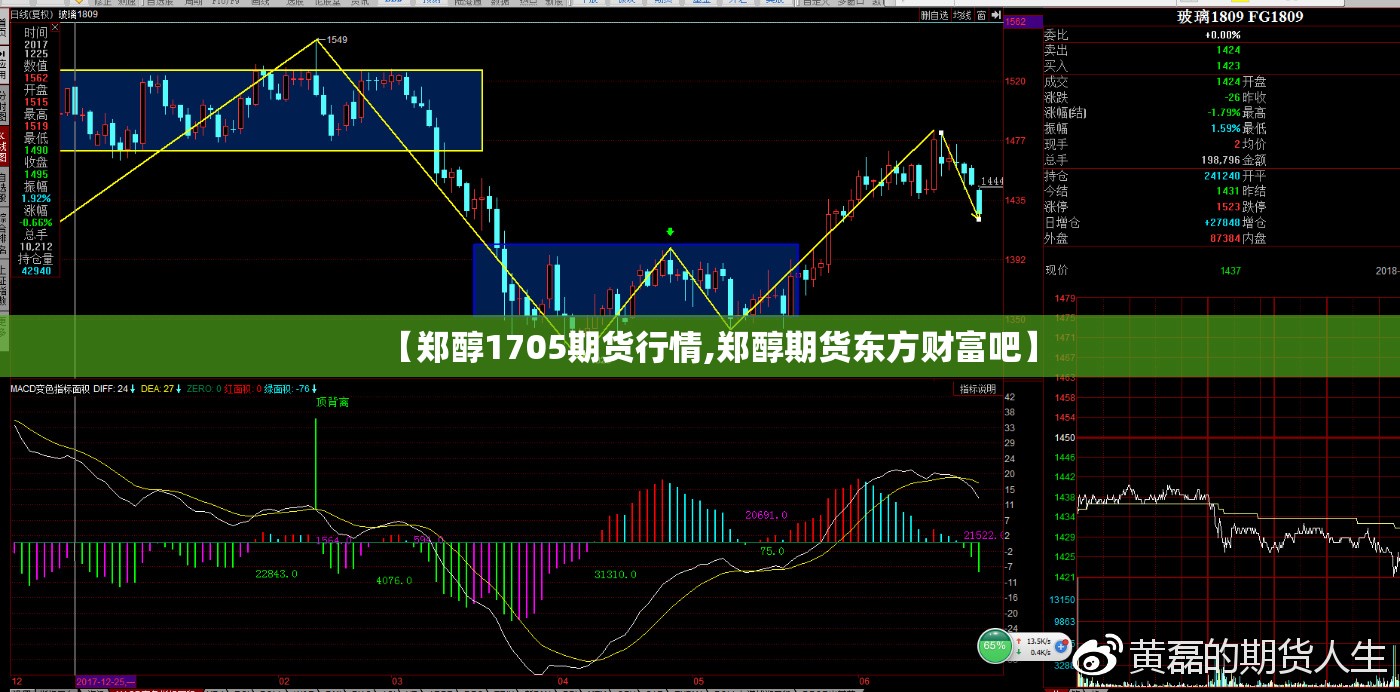
Task: Click the 买入 1423 bid price
Action: coord(1229,65)
